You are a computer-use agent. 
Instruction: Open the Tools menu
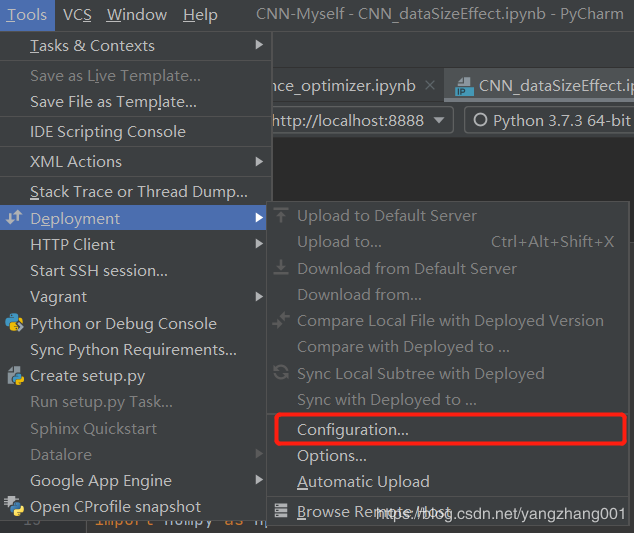pos(27,15)
